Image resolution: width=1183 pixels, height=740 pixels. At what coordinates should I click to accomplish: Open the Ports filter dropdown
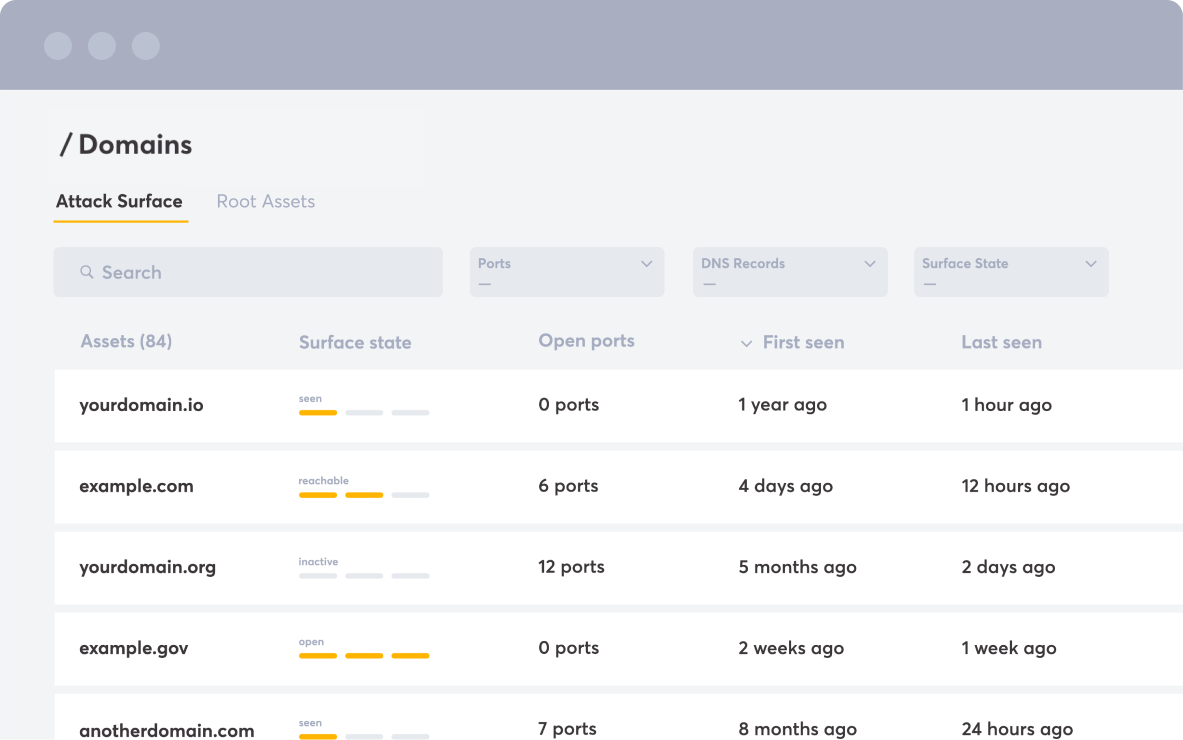tap(566, 272)
